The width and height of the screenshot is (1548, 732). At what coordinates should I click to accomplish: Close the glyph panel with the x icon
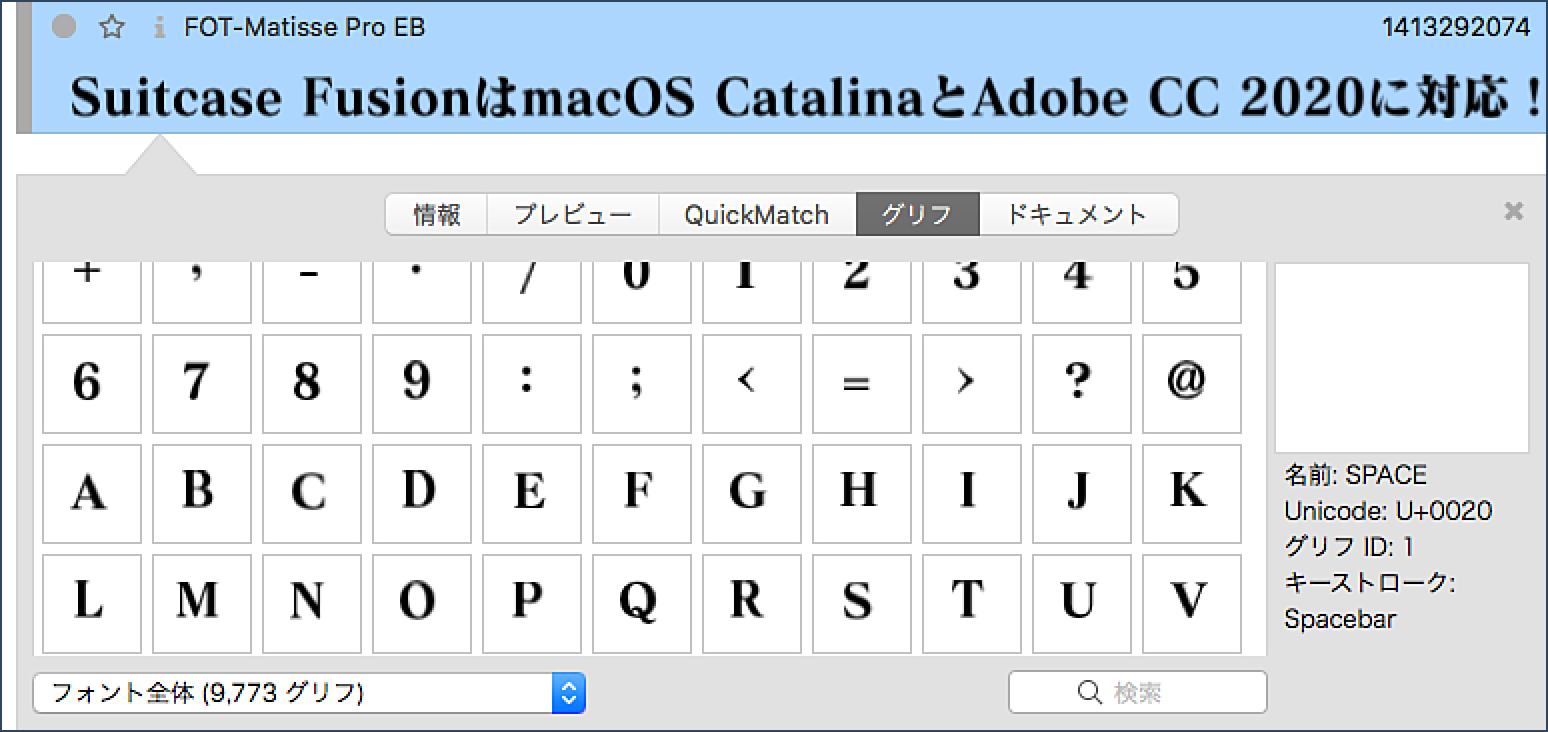point(1514,210)
